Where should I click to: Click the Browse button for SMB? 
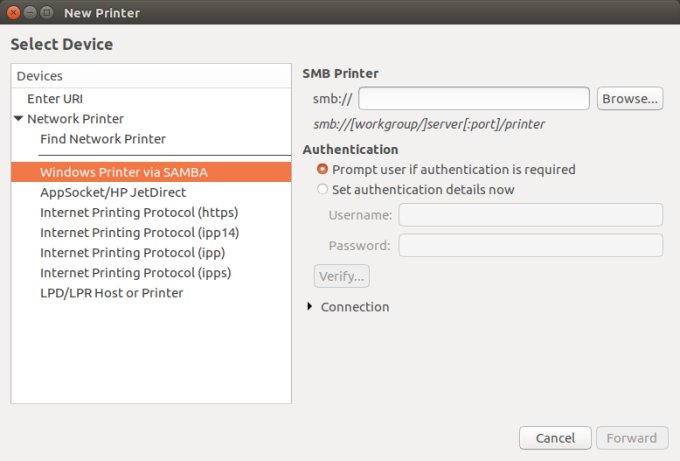[630, 98]
